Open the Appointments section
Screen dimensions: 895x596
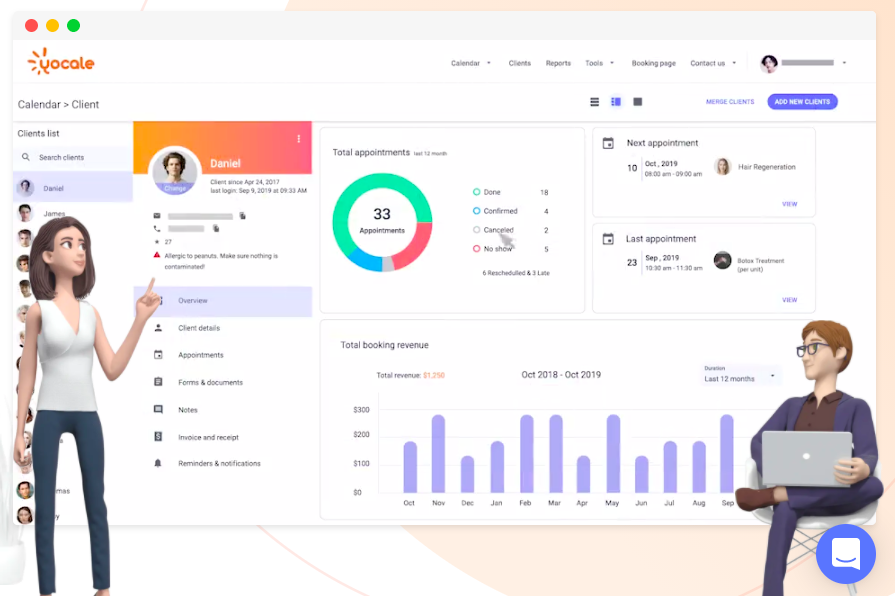point(201,355)
